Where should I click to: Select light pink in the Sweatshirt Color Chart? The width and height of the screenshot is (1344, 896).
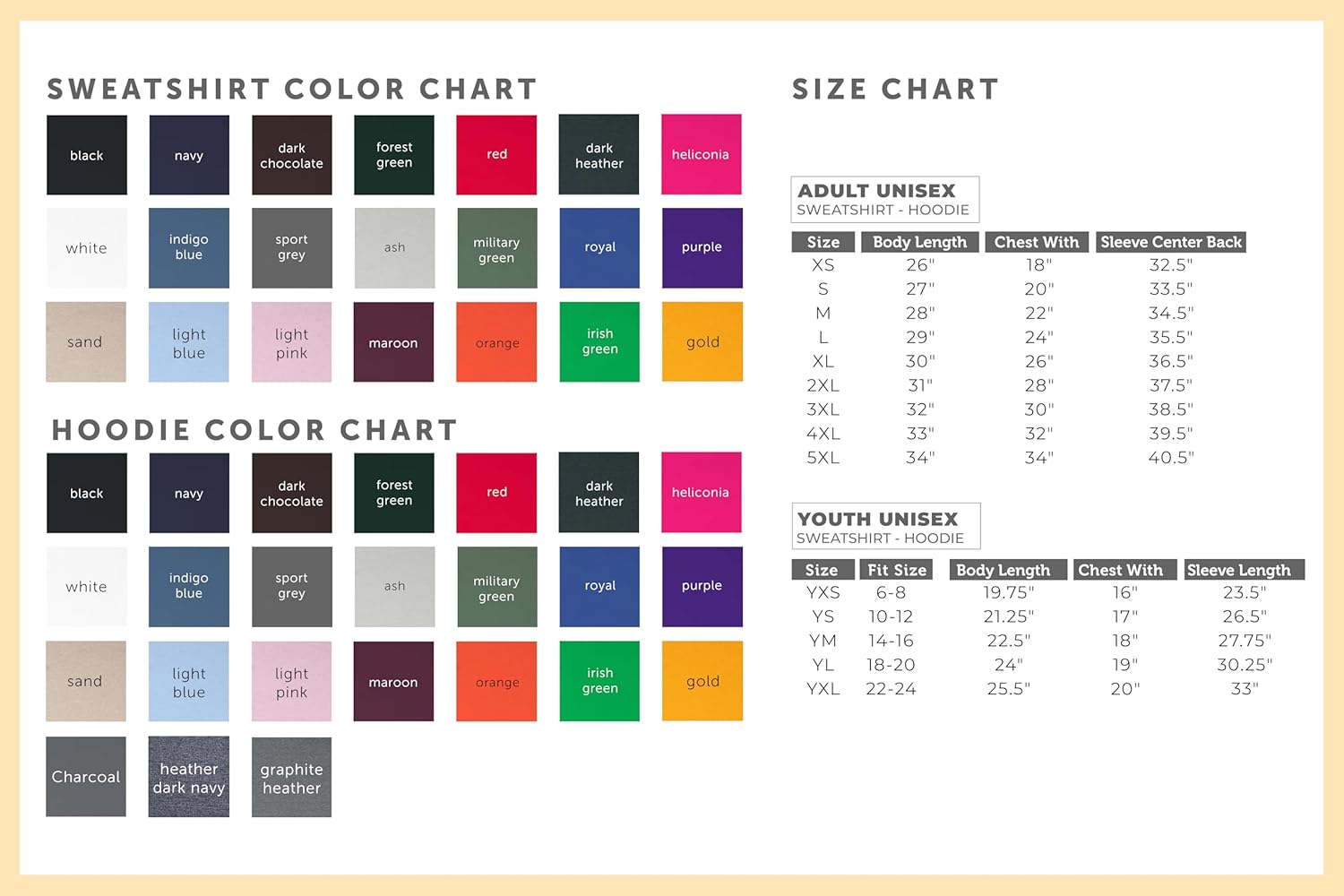point(291,342)
